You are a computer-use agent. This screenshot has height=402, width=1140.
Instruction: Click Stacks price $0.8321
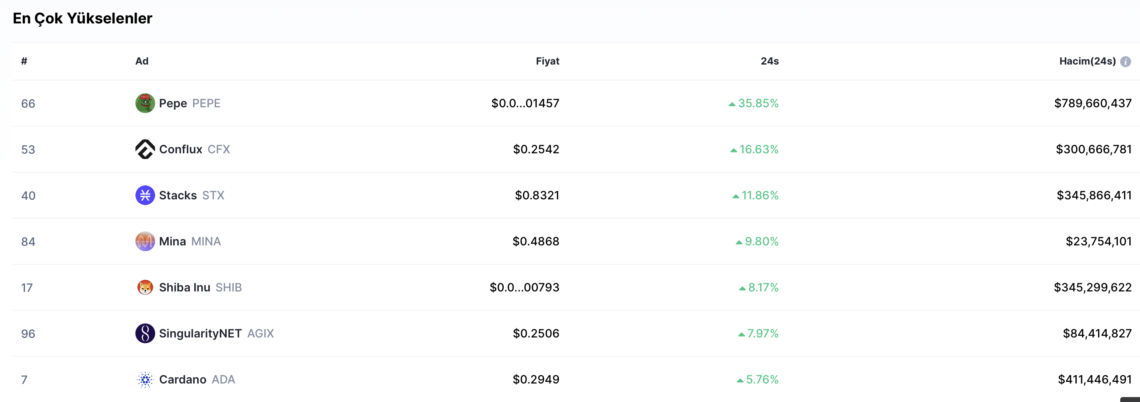537,195
